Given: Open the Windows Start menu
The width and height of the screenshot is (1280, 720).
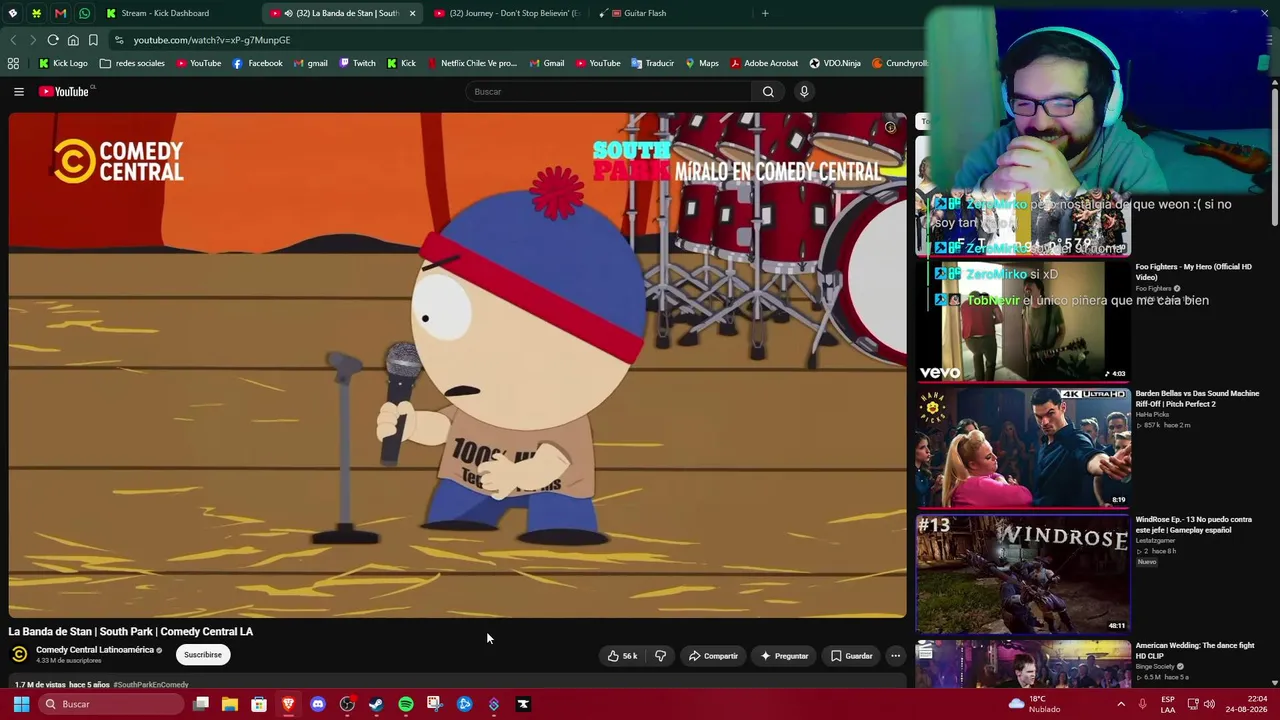Looking at the screenshot, I should coord(21,704).
